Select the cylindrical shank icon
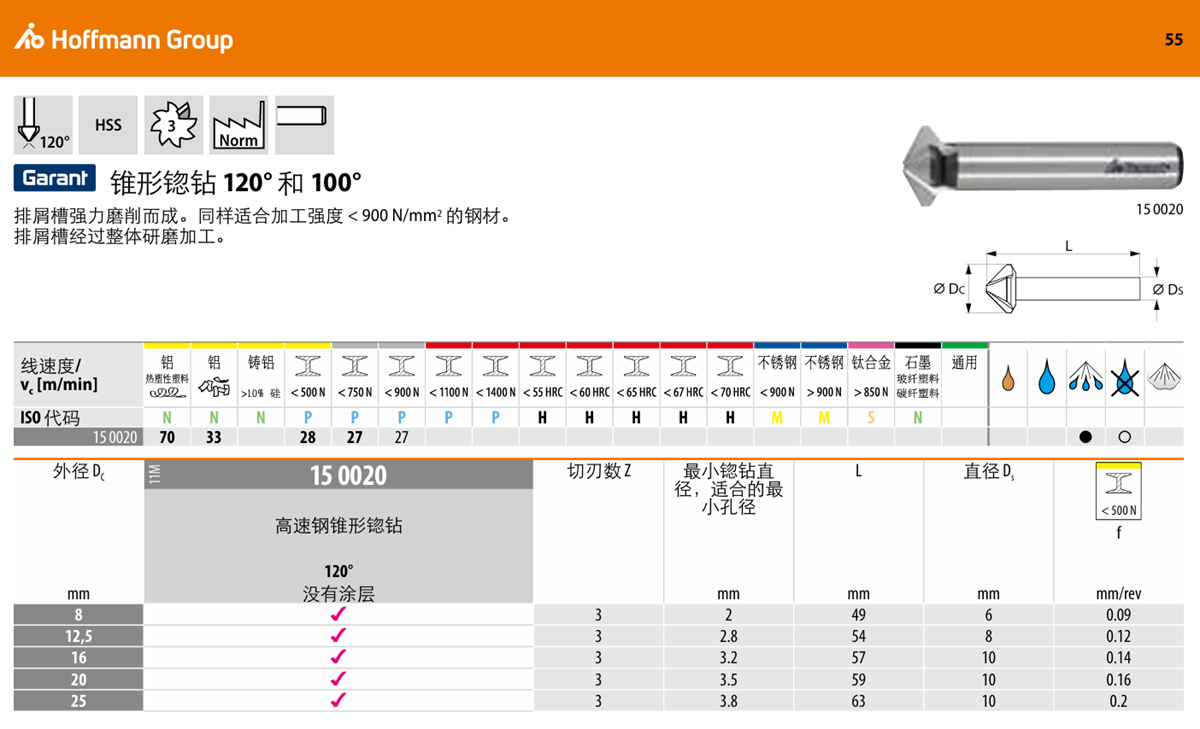This screenshot has height=729, width=1200. point(304,125)
